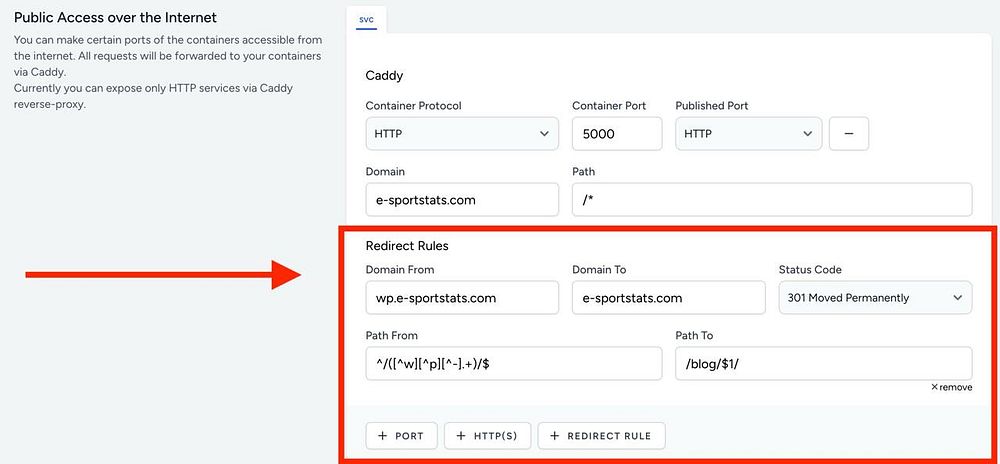
Task: Open the Status Code 301 dropdown
Action: (x=875, y=297)
